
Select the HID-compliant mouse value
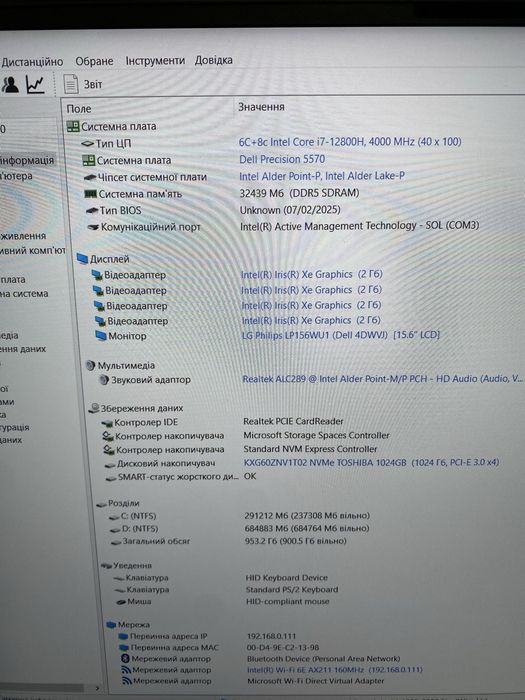(x=288, y=601)
